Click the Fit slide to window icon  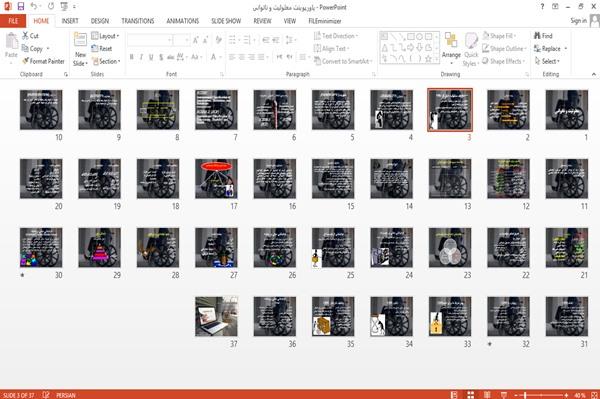pyautogui.click(x=594, y=395)
